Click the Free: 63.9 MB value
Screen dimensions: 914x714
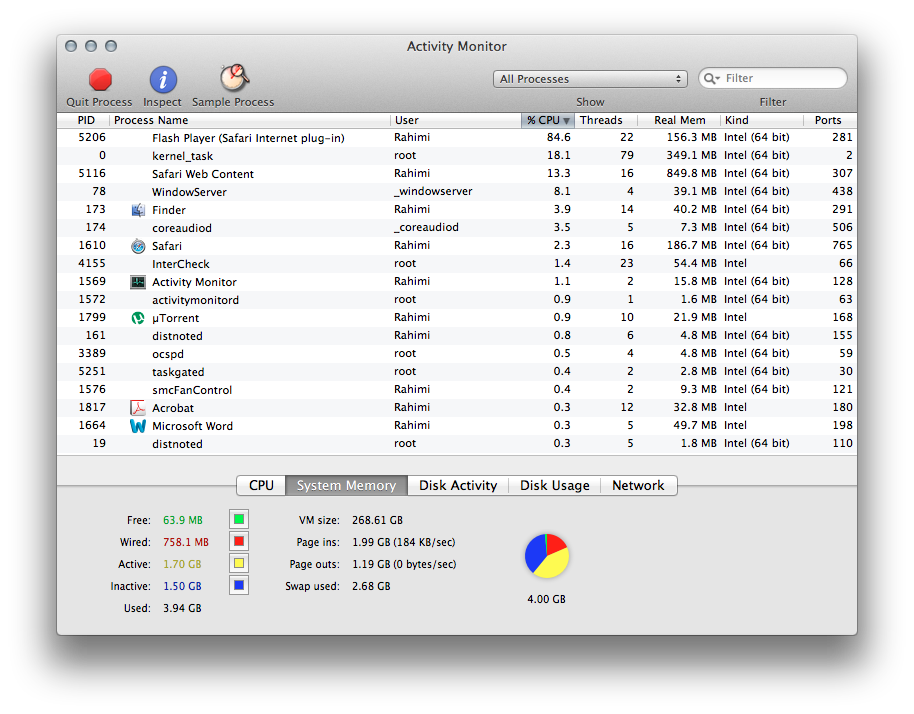click(183, 520)
